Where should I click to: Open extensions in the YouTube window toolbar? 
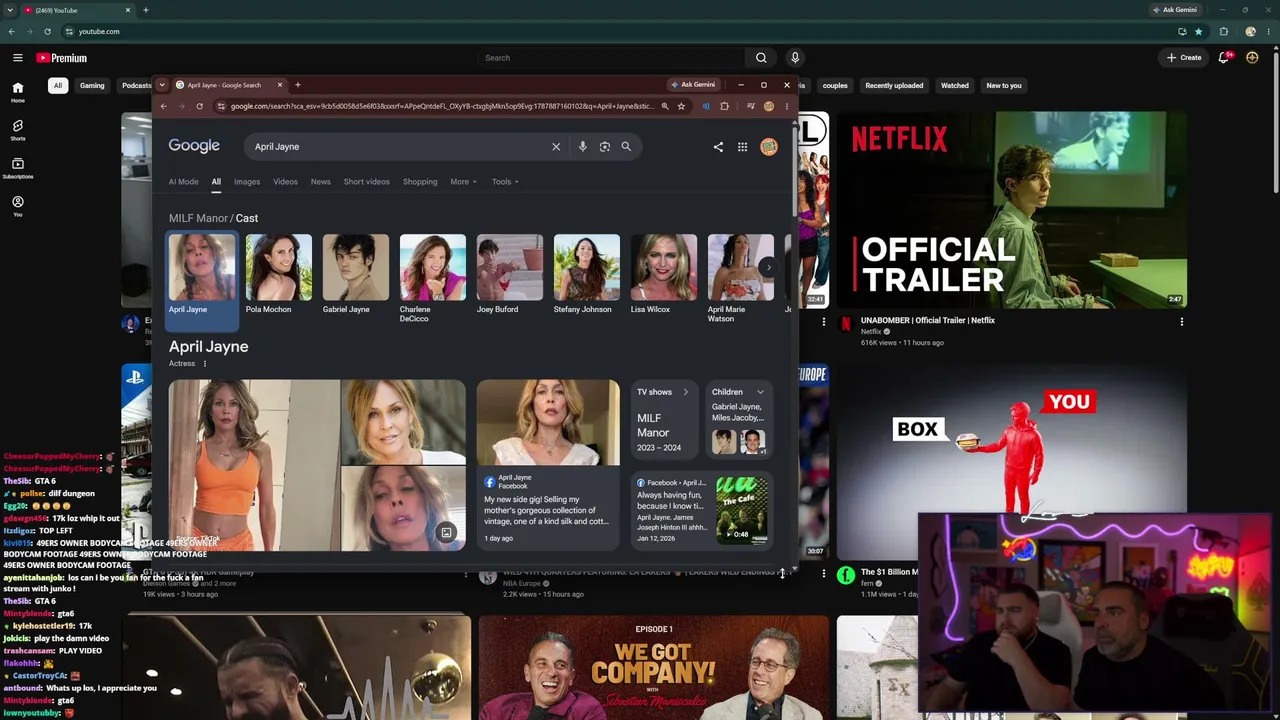pyautogui.click(x=1223, y=31)
